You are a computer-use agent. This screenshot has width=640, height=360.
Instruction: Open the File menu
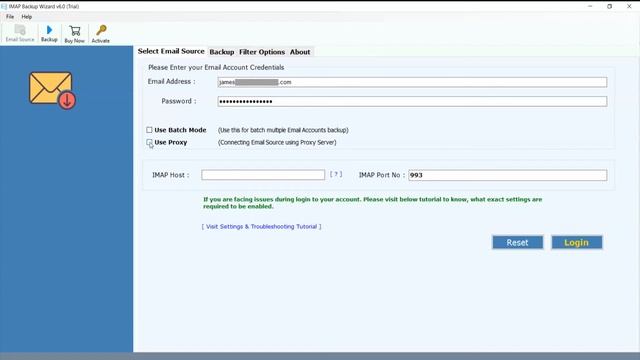coord(10,17)
